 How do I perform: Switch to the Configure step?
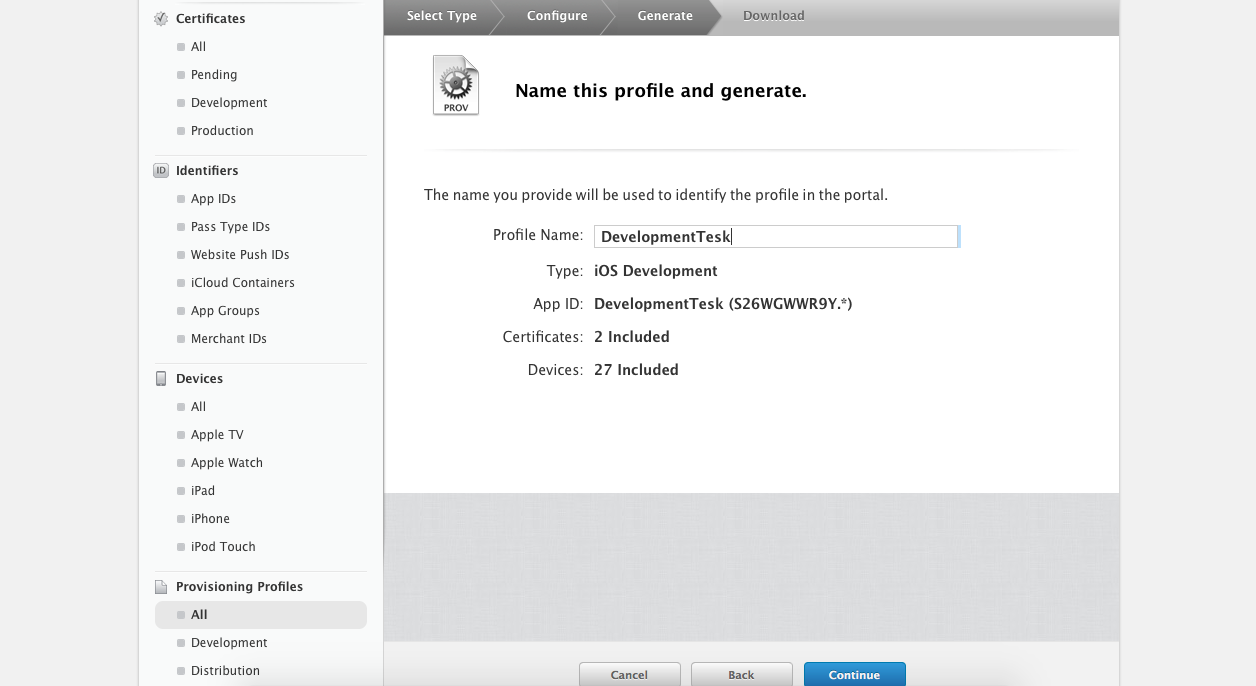(x=557, y=16)
